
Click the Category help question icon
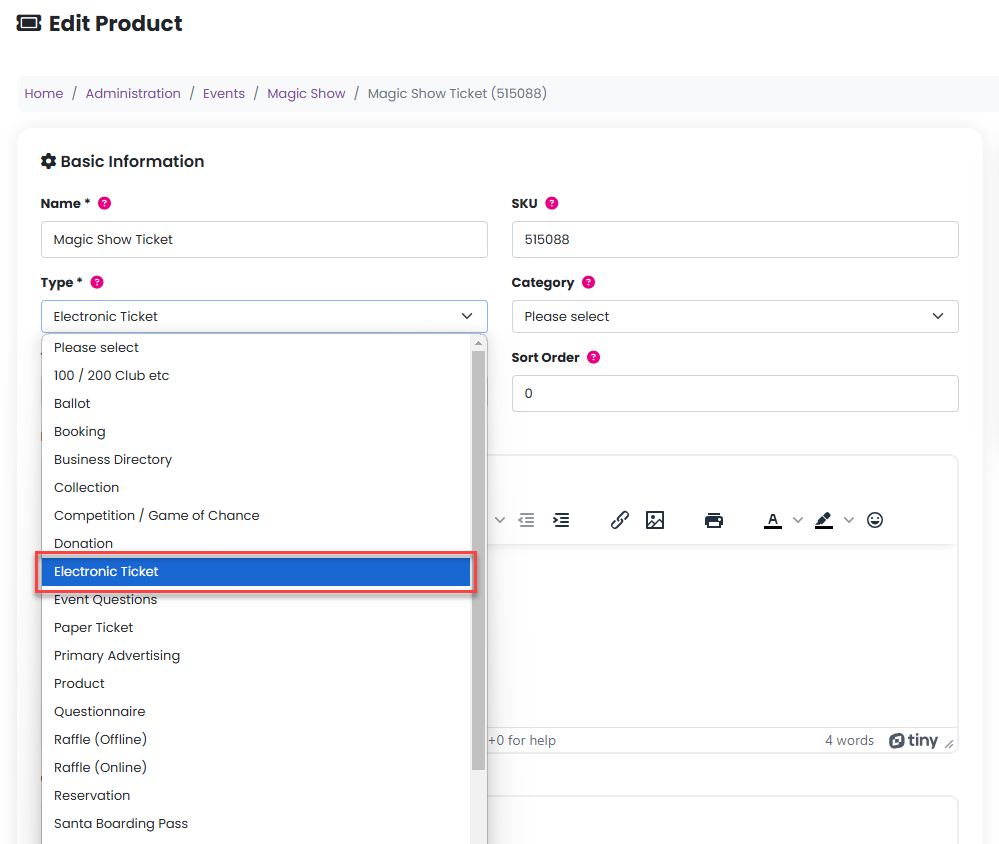(x=589, y=282)
